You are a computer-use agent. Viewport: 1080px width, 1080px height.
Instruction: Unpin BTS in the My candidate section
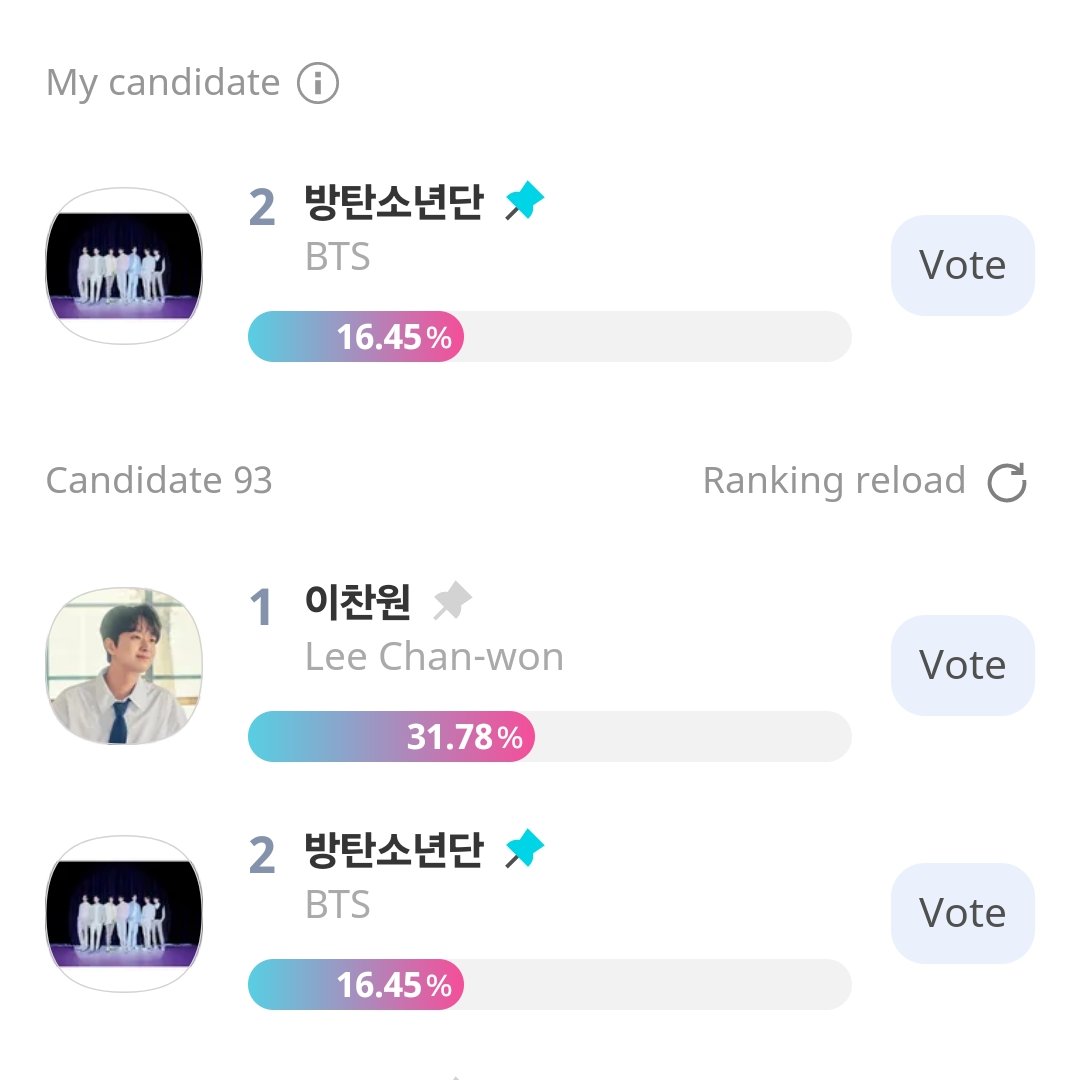[x=525, y=203]
